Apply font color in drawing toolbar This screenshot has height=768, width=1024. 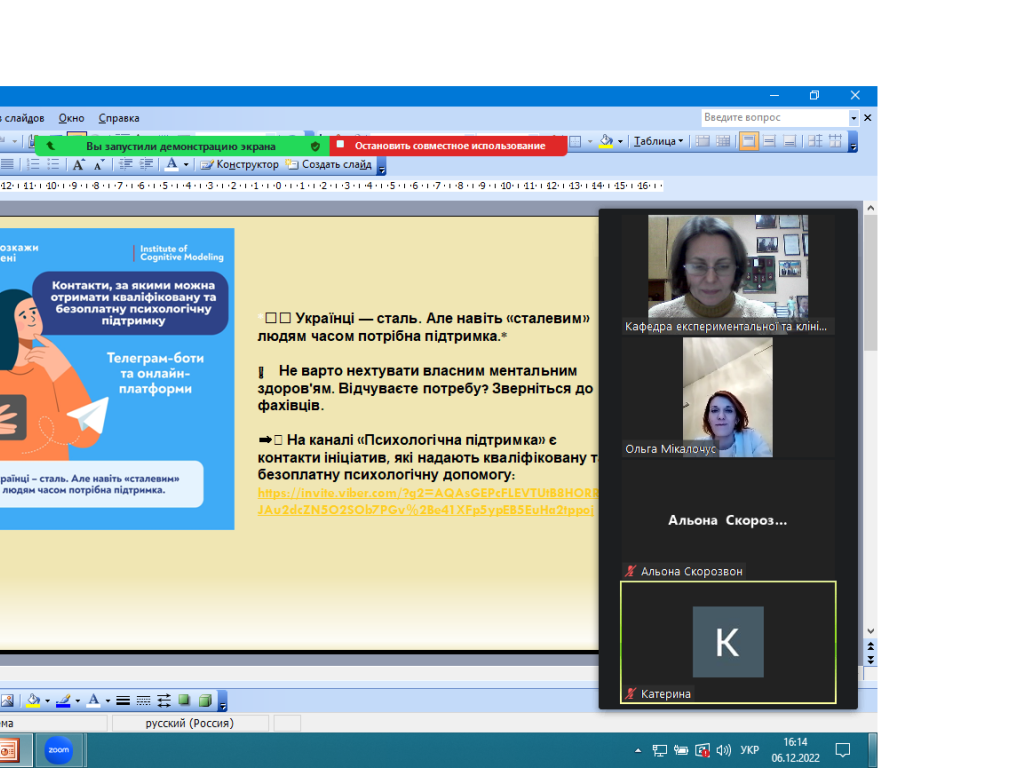93,701
